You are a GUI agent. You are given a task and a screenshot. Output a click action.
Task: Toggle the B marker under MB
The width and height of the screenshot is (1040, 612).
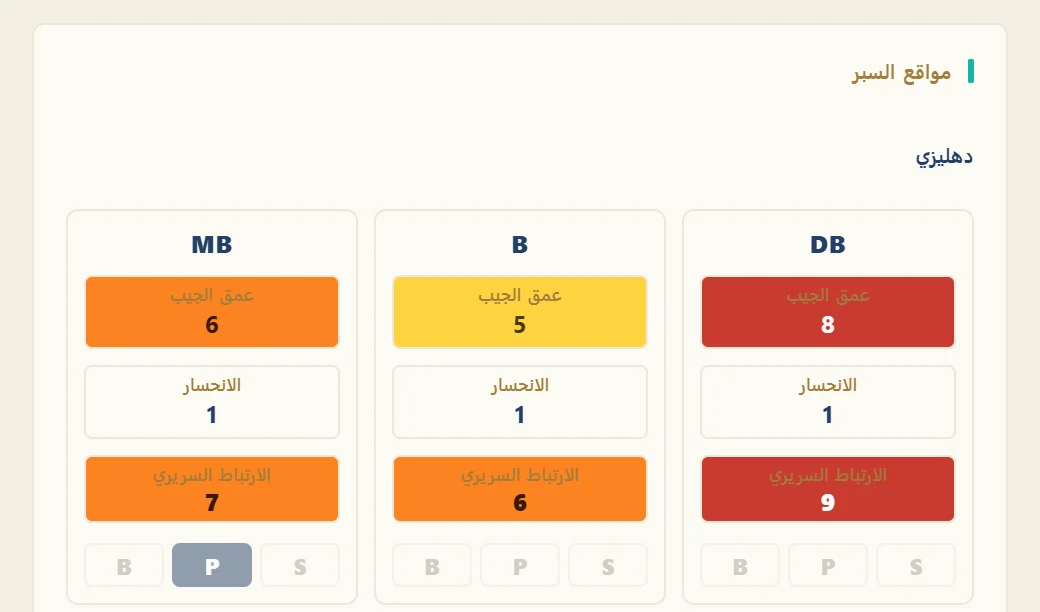(x=124, y=565)
